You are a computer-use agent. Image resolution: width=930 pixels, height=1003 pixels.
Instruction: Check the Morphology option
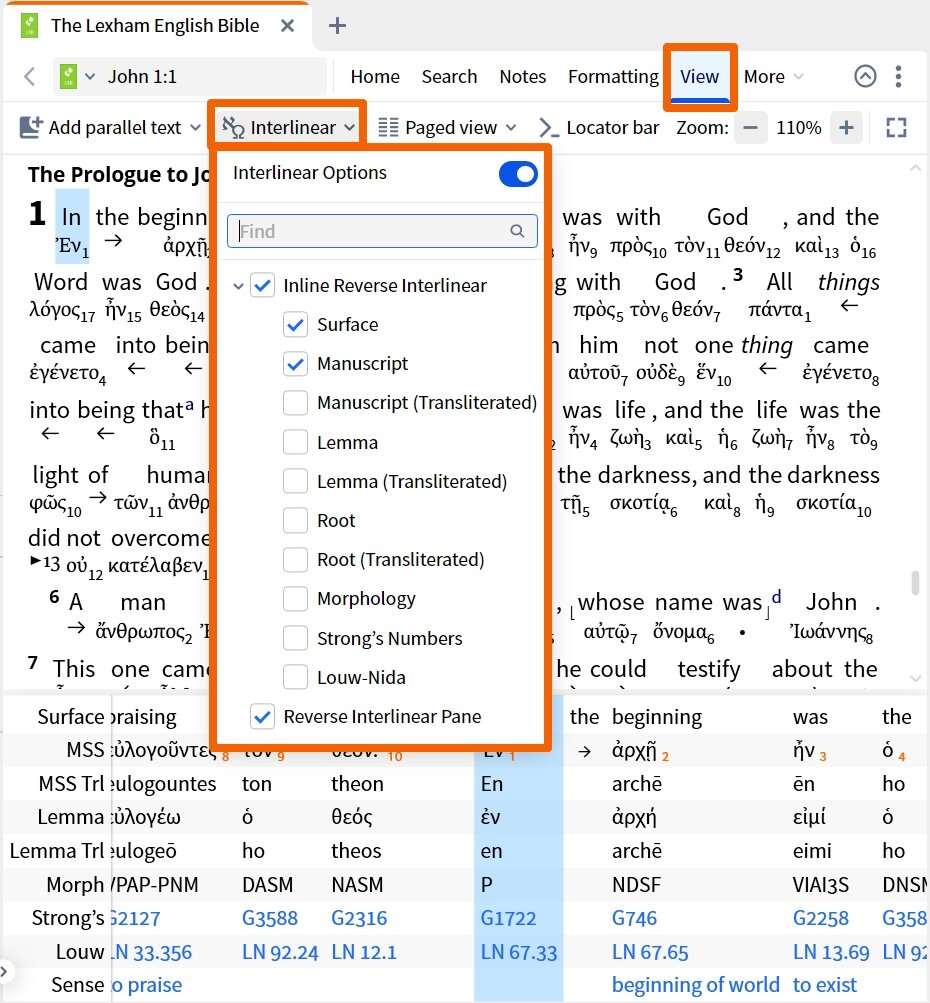click(296, 599)
